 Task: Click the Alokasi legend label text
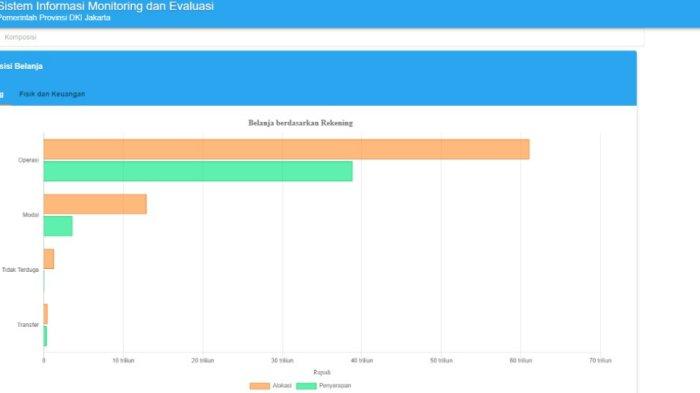[x=282, y=385]
